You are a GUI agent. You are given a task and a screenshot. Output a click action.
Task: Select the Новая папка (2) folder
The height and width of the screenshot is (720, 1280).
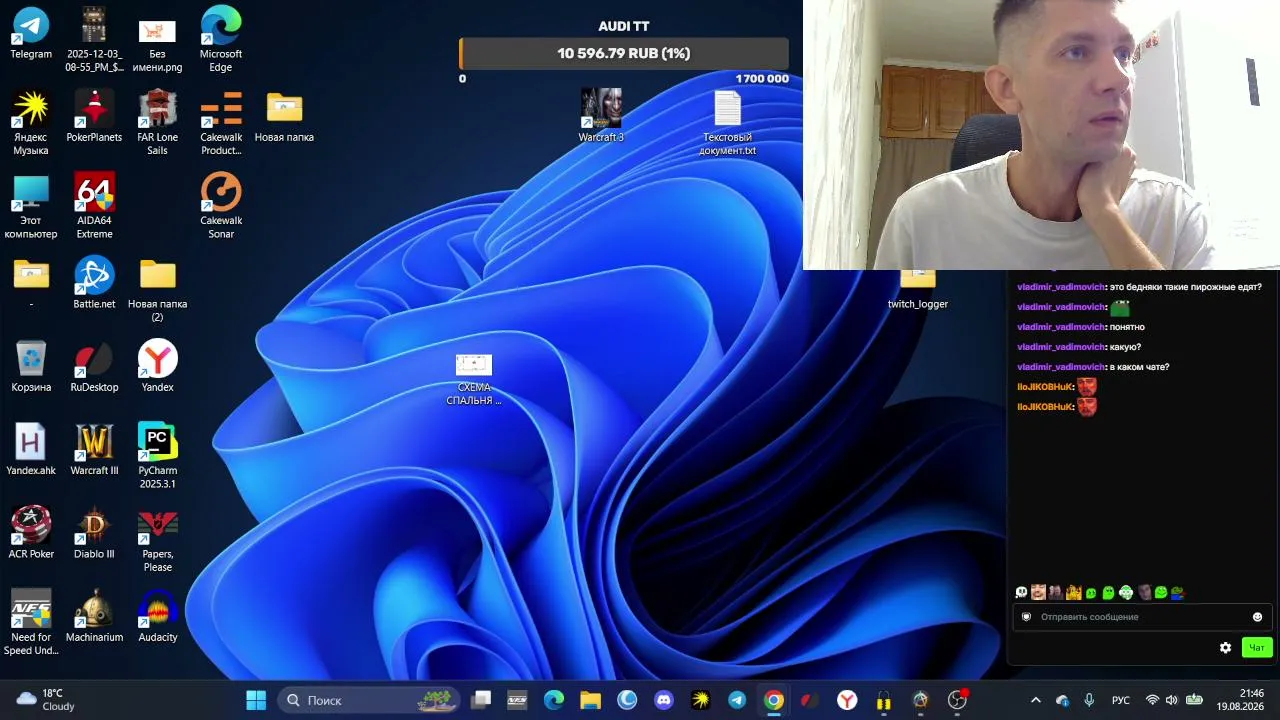point(158,289)
